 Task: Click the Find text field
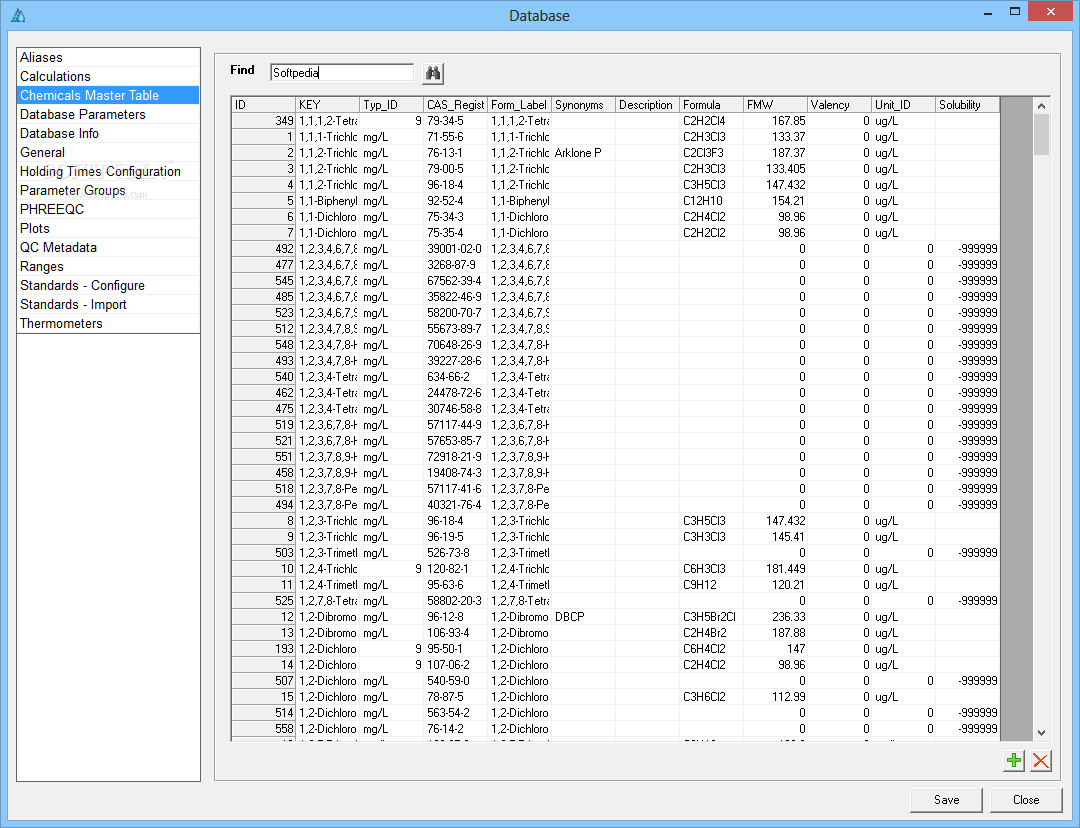(342, 72)
